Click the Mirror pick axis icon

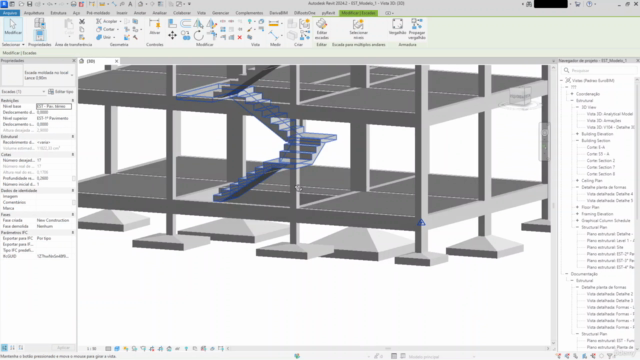click(198, 23)
